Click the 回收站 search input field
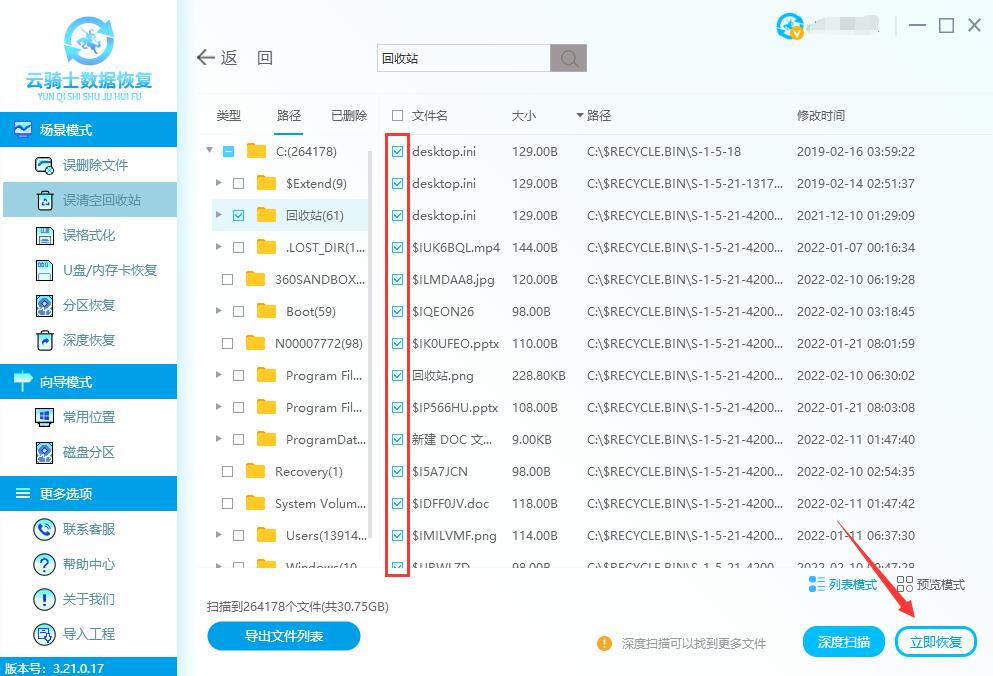993x676 pixels. pyautogui.click(x=464, y=58)
